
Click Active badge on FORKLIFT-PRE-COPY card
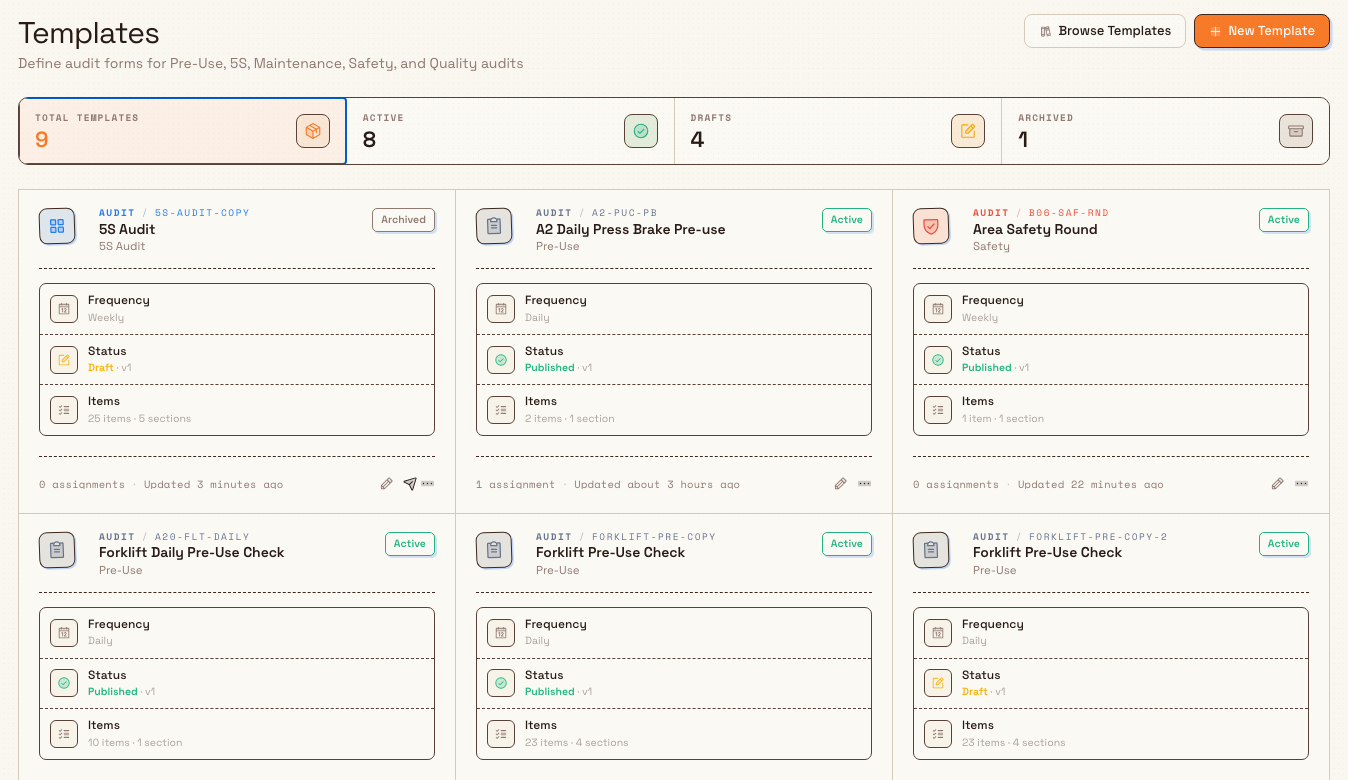point(847,544)
